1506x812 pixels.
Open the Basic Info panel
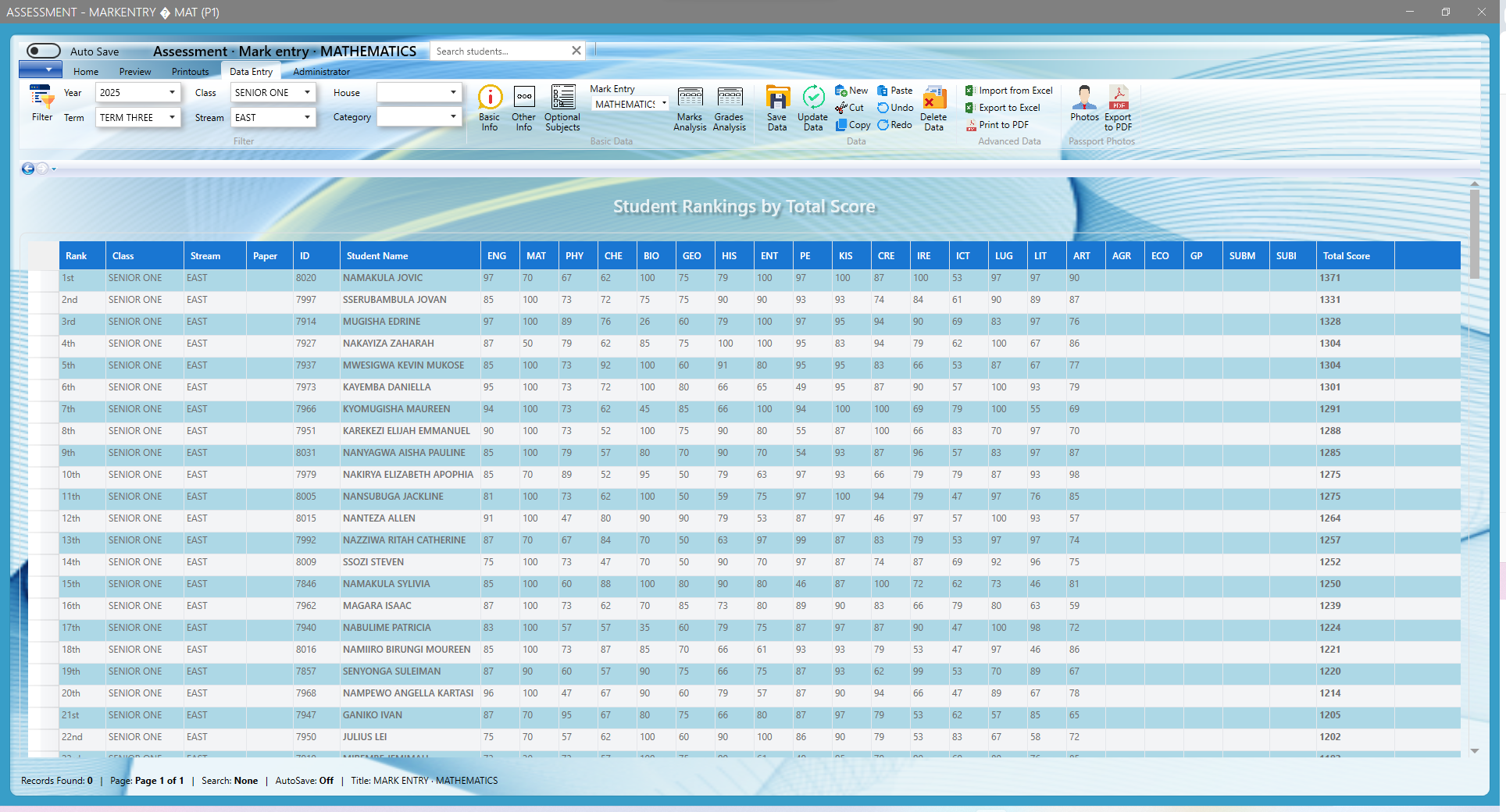[490, 105]
